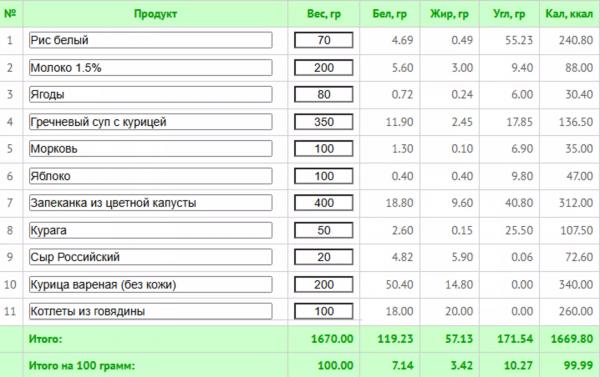
Task: Click the 'Сыр Российский' product field
Action: (x=150, y=257)
